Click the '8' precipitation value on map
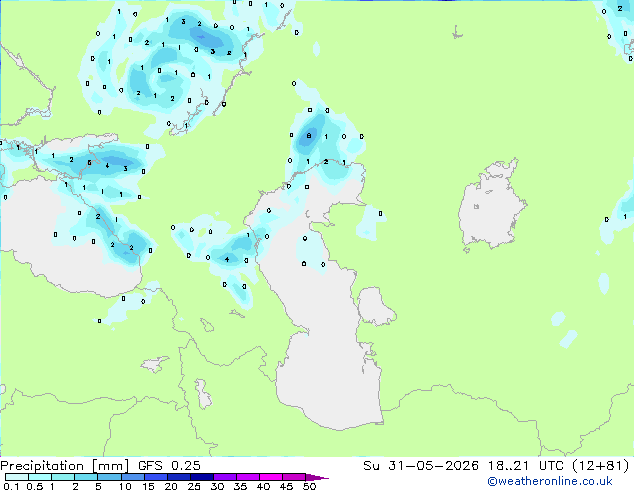The width and height of the screenshot is (634, 490). (x=309, y=136)
